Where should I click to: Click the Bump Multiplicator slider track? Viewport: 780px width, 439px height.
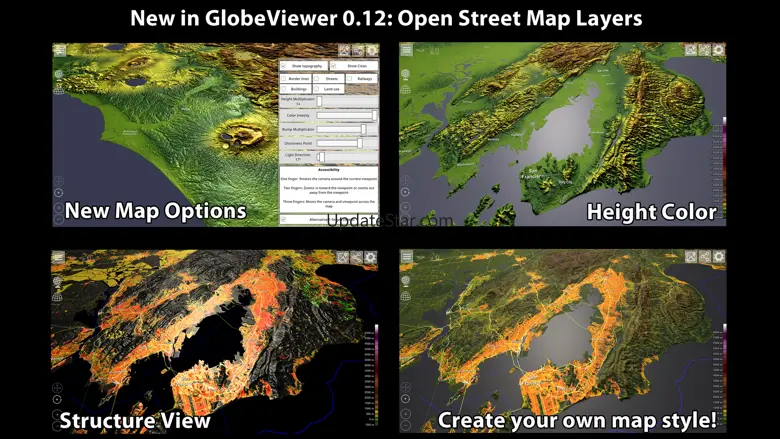point(346,129)
